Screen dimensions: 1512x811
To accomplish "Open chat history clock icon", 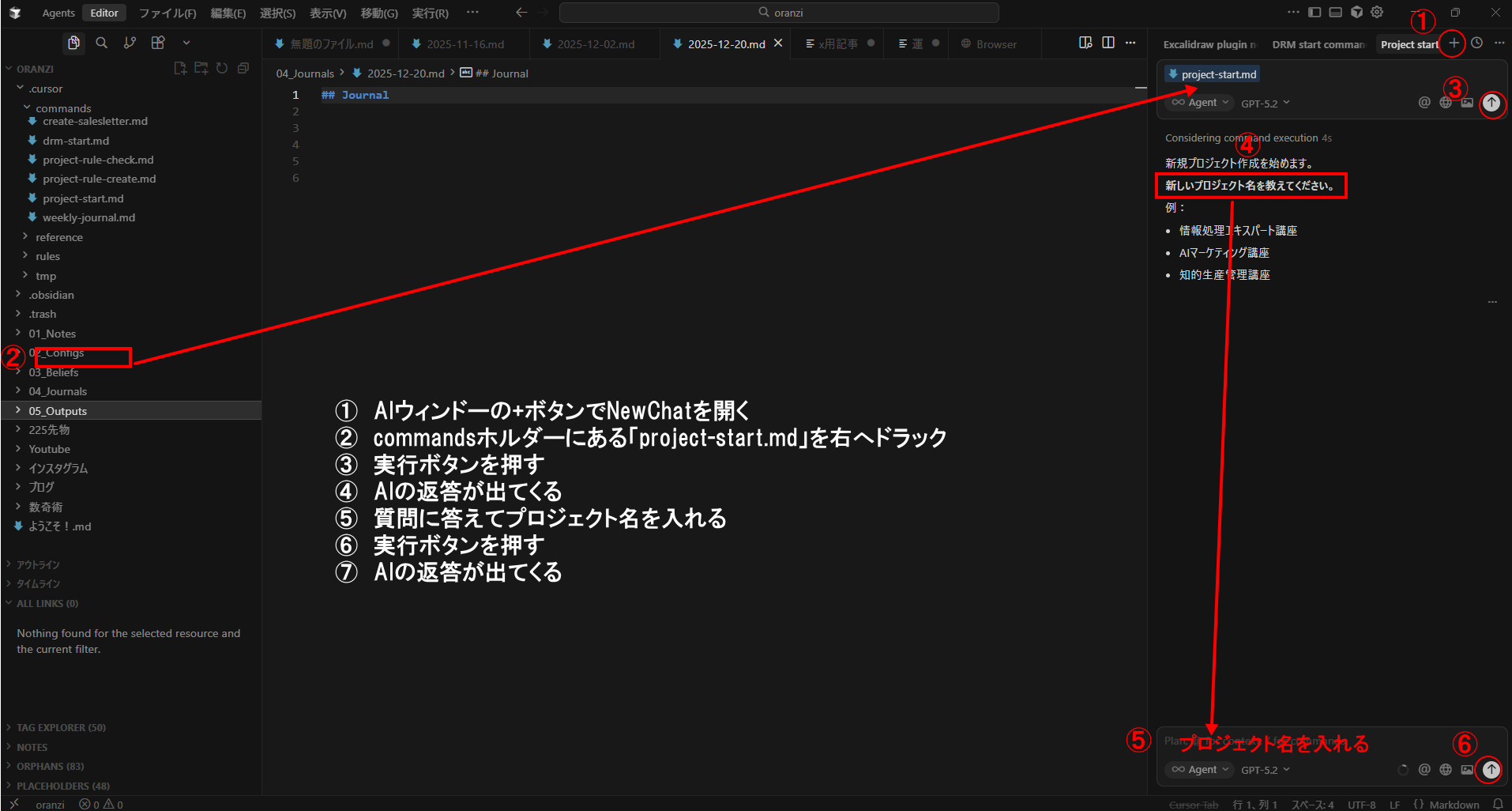I will click(1476, 43).
